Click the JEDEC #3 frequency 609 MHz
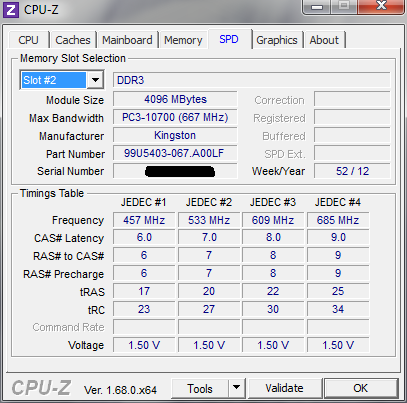Viewport: 407px width, 403px height. pos(273,220)
